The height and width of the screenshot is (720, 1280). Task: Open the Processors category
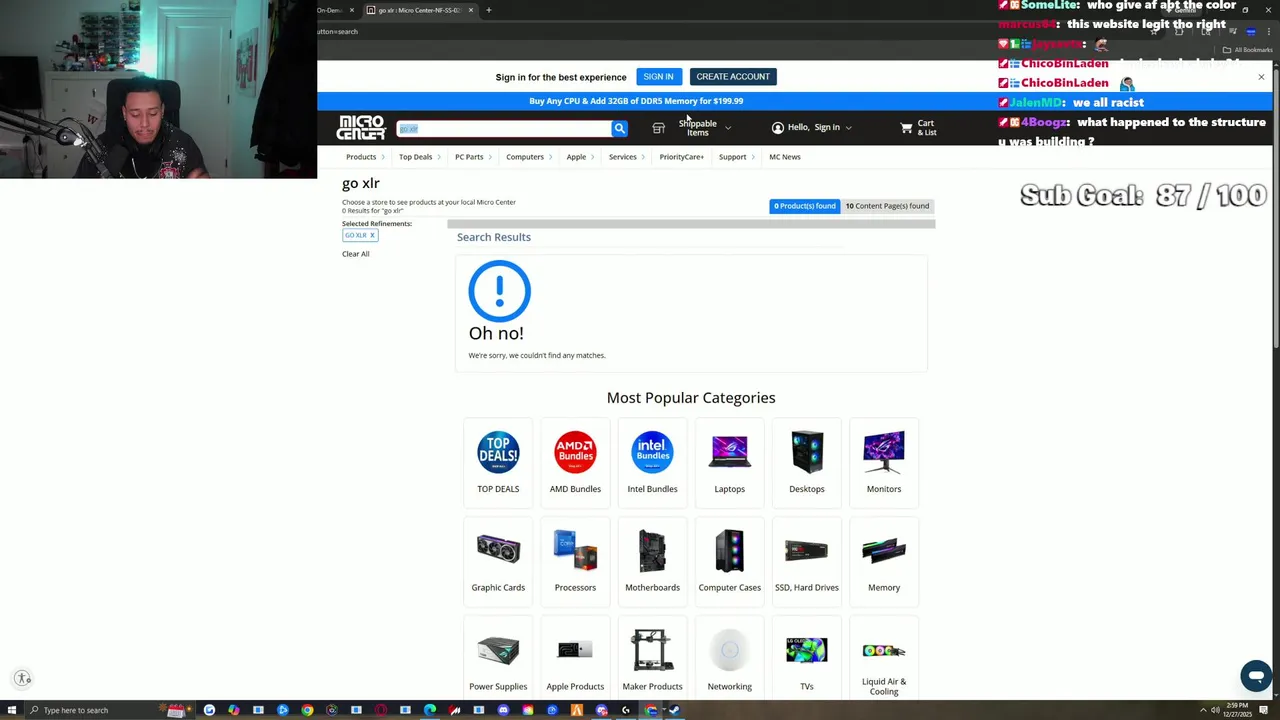pos(575,561)
